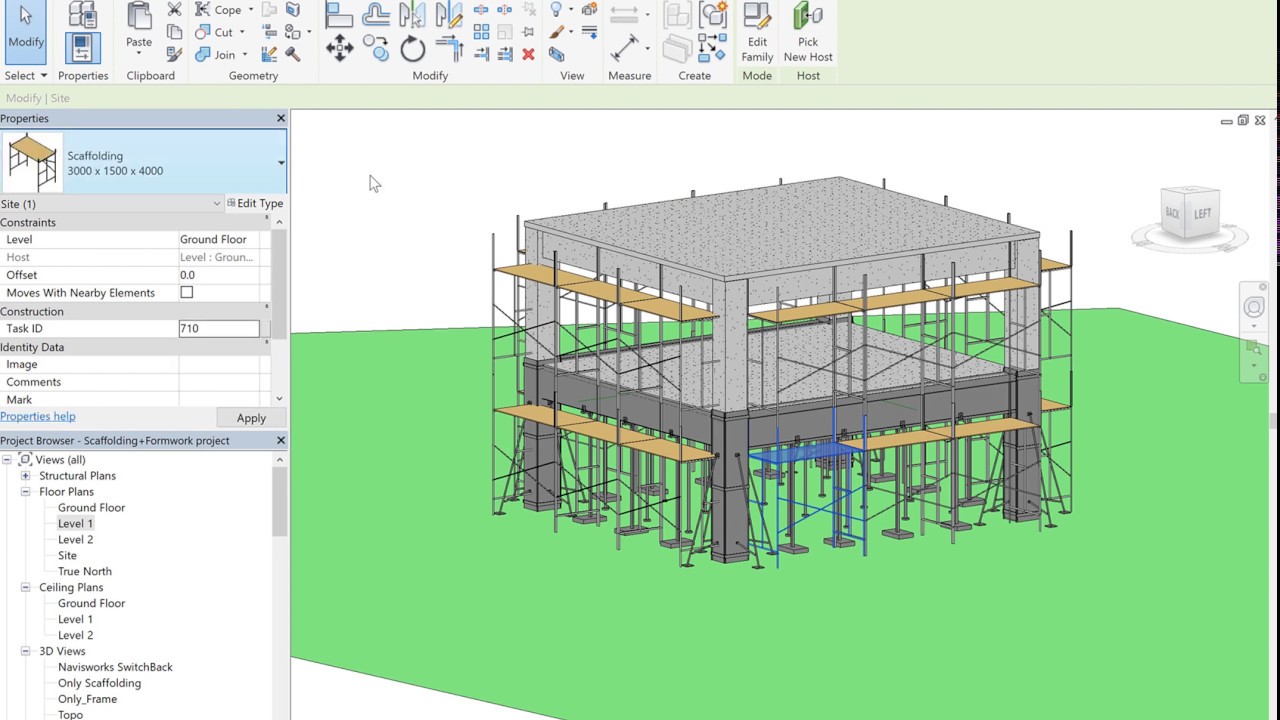Click the ViewCube in the 3D view
1280x720 pixels.
1189,213
